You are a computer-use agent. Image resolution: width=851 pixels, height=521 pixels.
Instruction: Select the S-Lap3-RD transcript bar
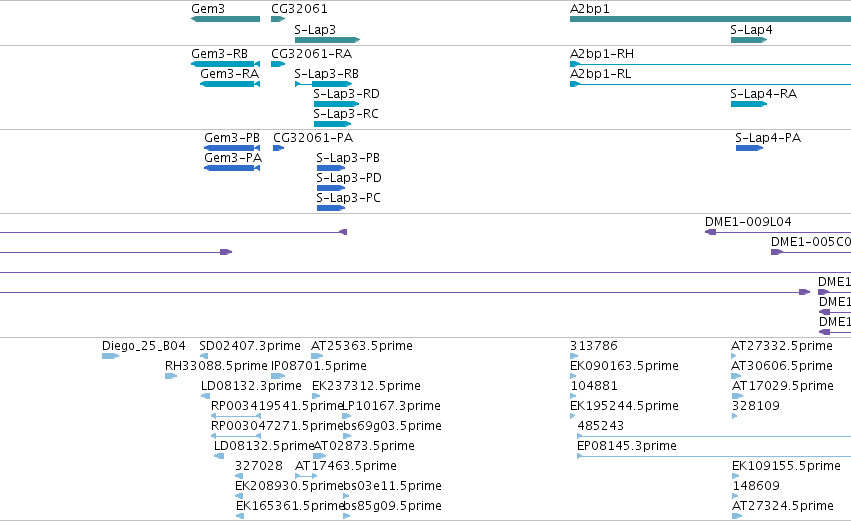(x=336, y=104)
